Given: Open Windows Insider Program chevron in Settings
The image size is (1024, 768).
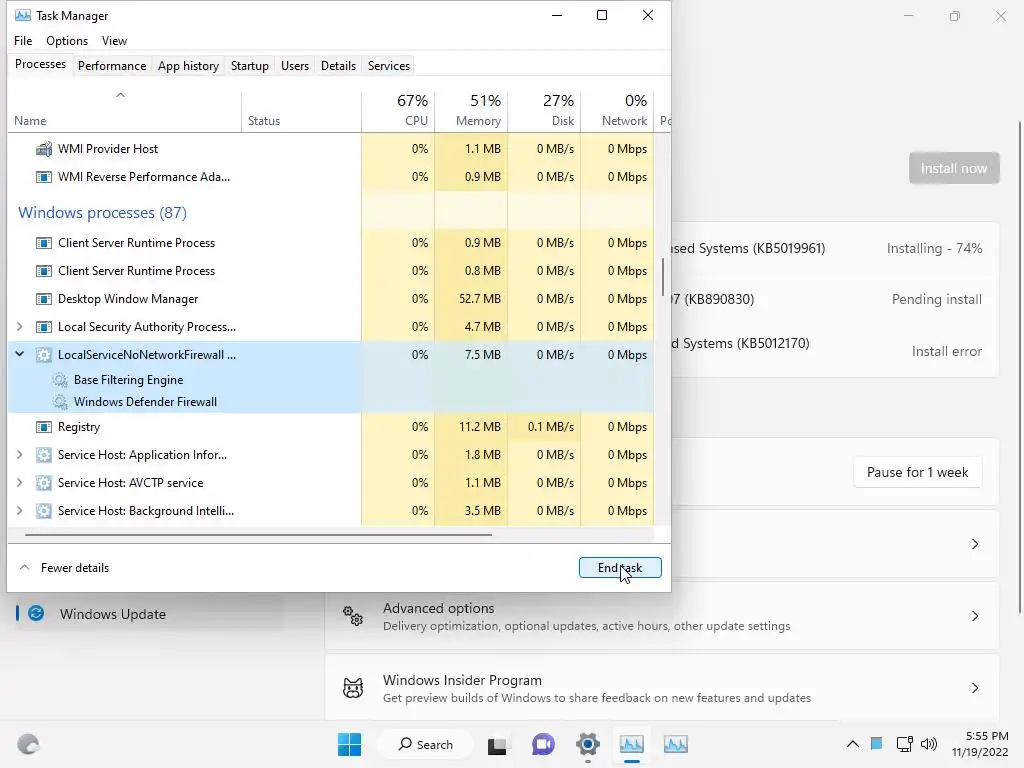Looking at the screenshot, I should point(975,688).
